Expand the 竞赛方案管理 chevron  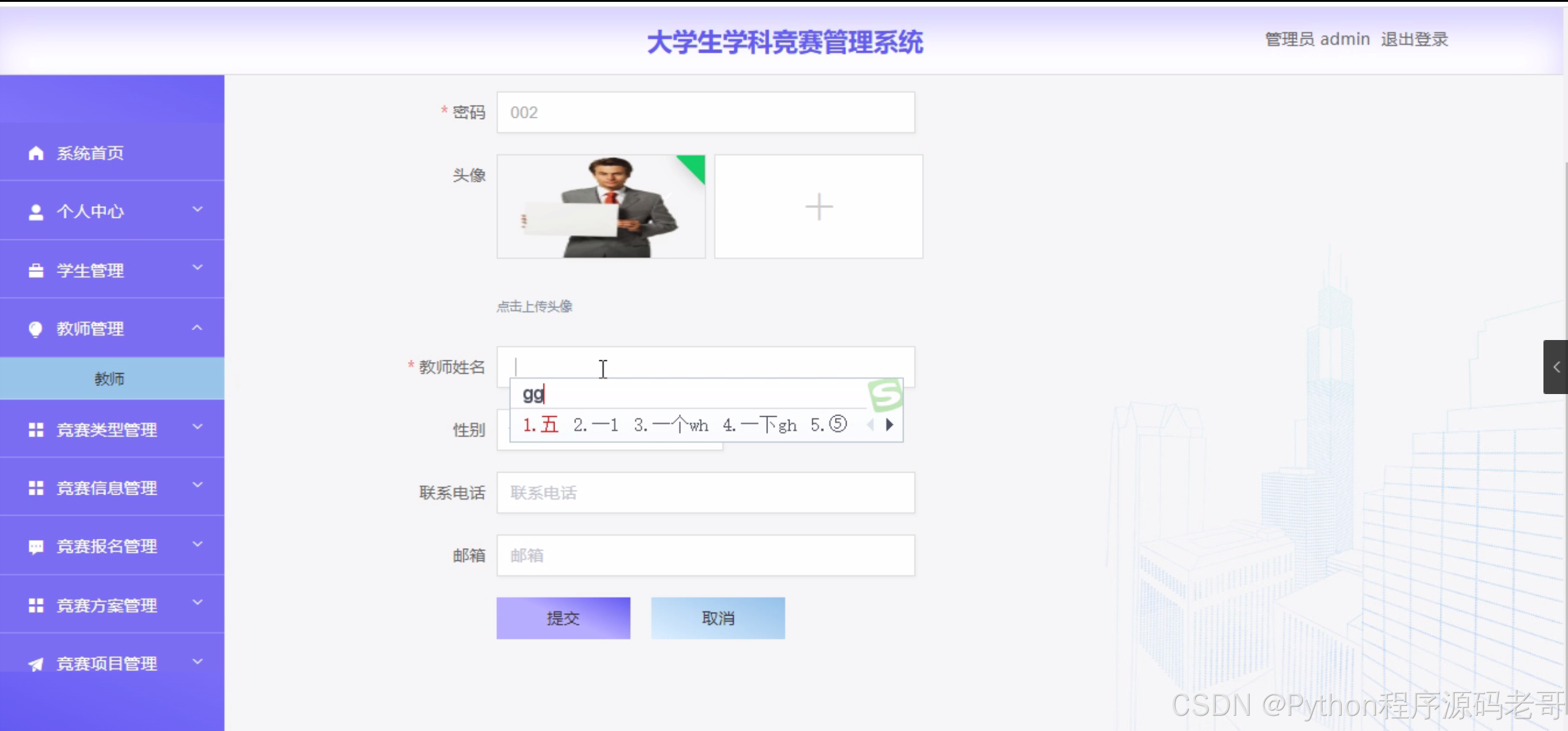[197, 603]
